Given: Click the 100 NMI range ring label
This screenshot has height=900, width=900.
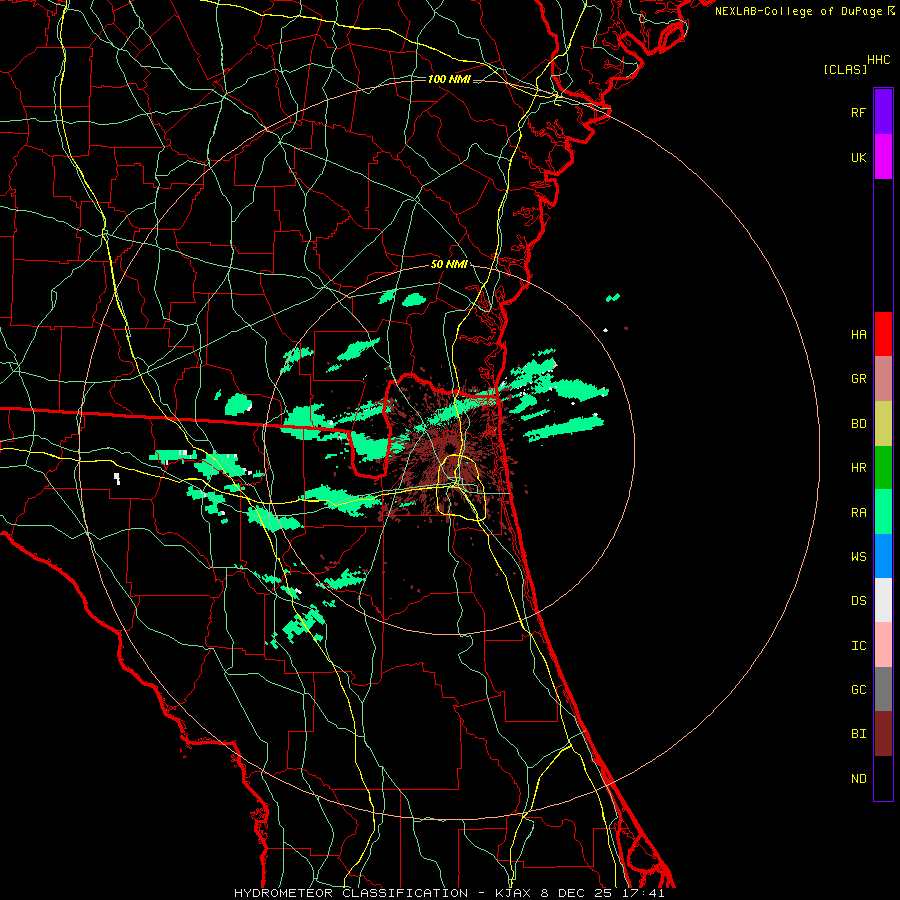Looking at the screenshot, I should tap(449, 79).
